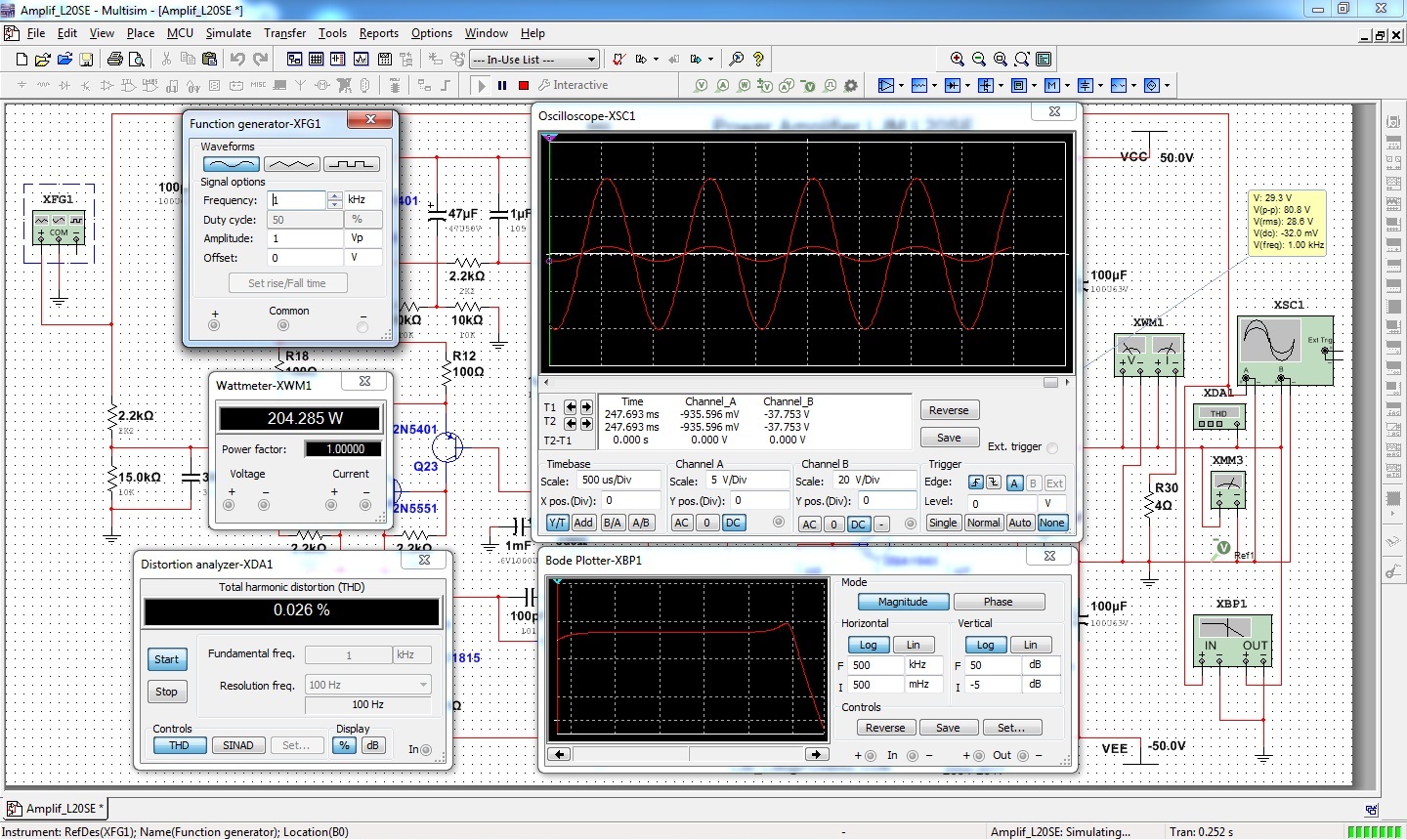
Task: Select the B/A timebase display mode
Action: (x=612, y=523)
